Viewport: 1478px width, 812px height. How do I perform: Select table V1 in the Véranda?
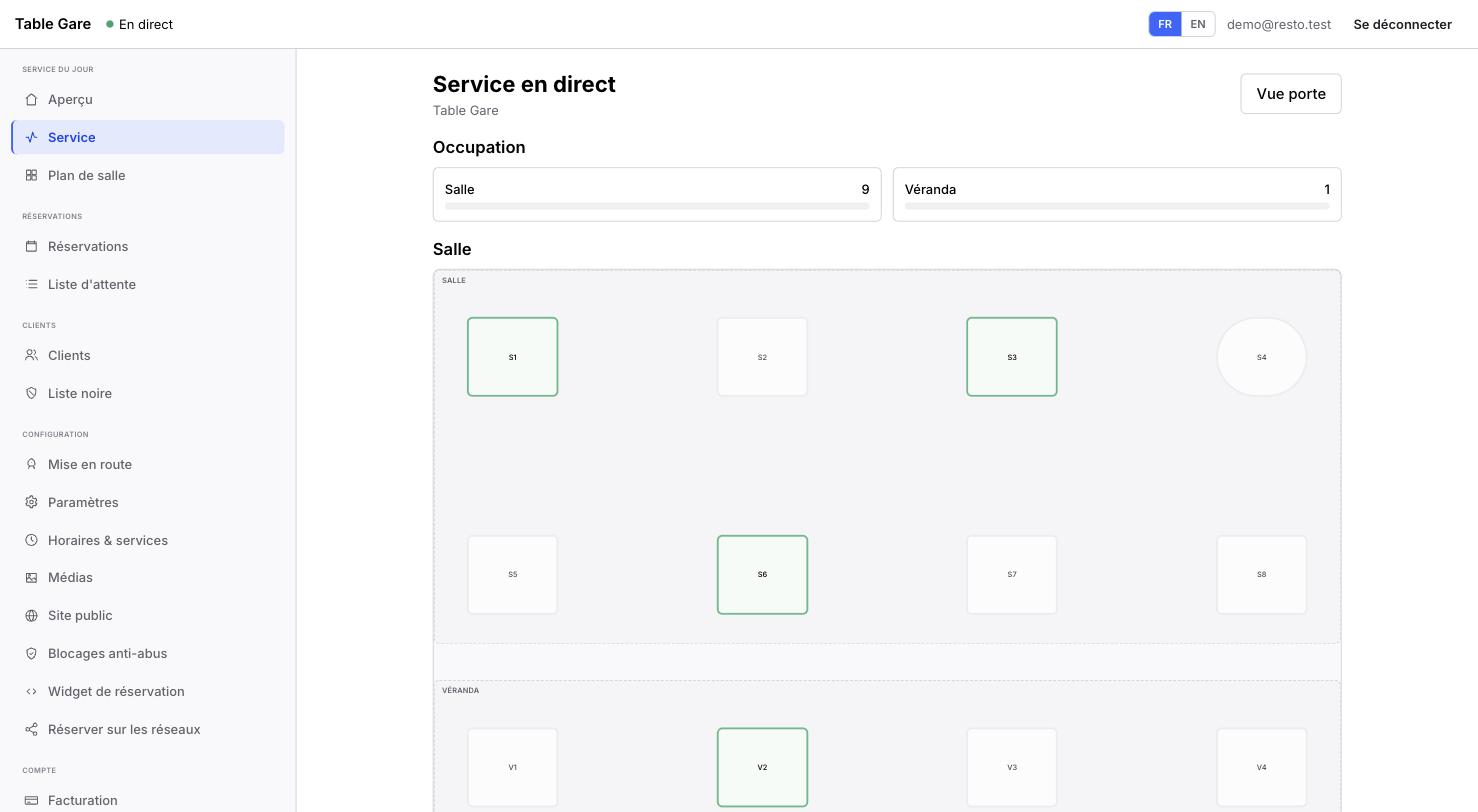512,767
